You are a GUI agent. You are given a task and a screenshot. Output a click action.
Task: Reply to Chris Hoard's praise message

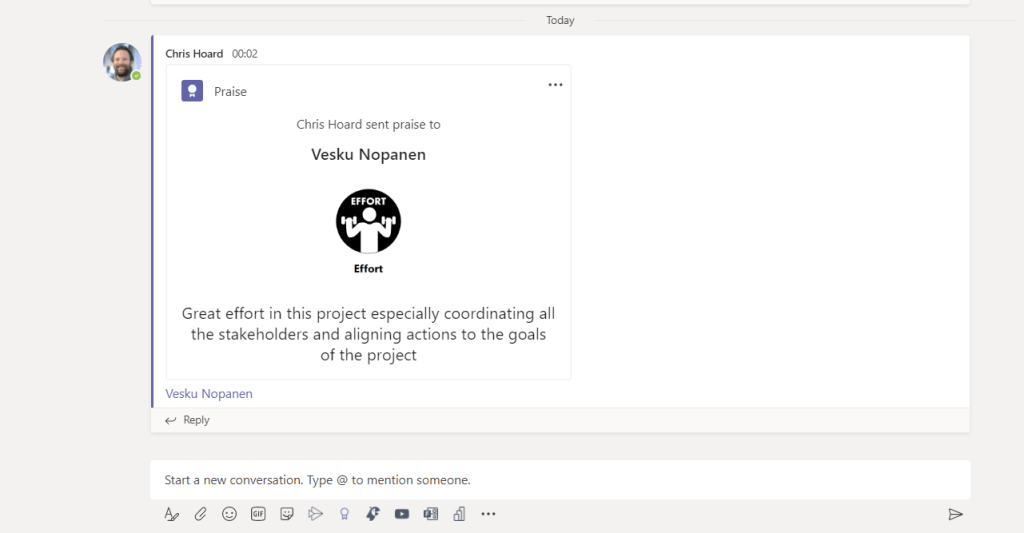point(188,420)
